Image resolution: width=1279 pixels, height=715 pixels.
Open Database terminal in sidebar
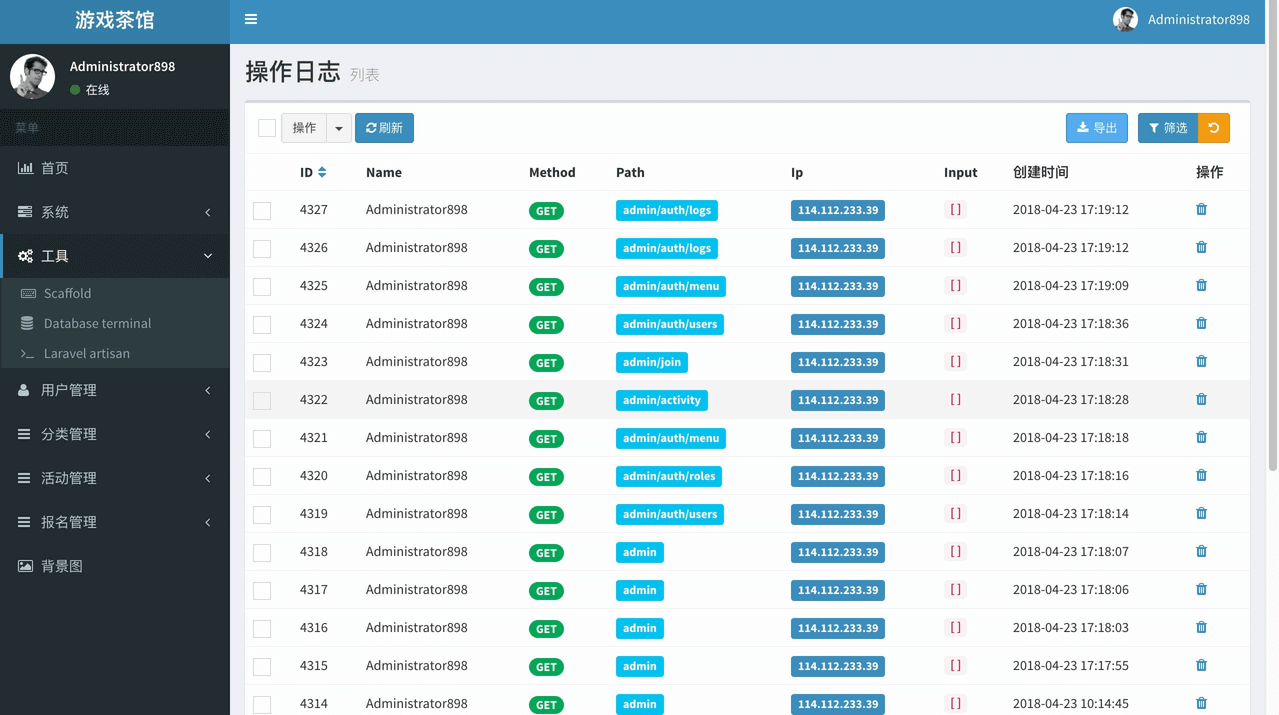(x=97, y=323)
